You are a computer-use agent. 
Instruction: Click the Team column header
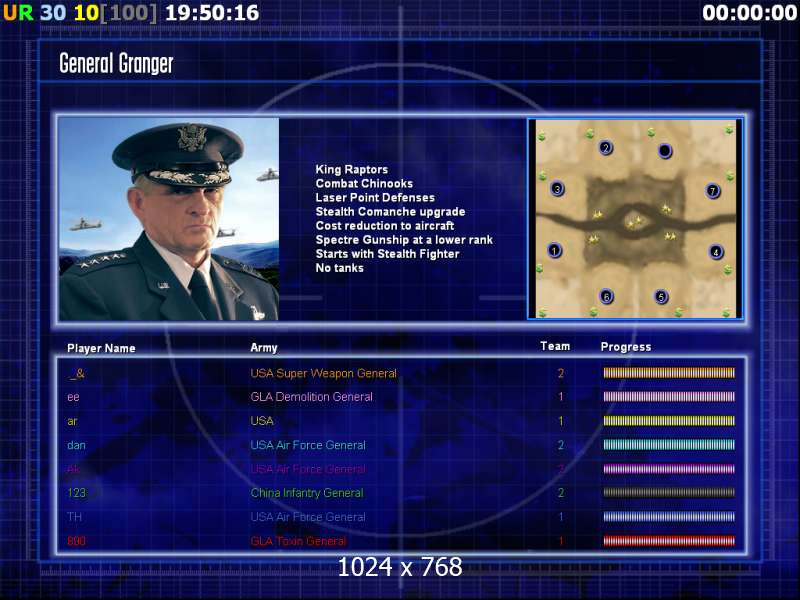coord(555,346)
